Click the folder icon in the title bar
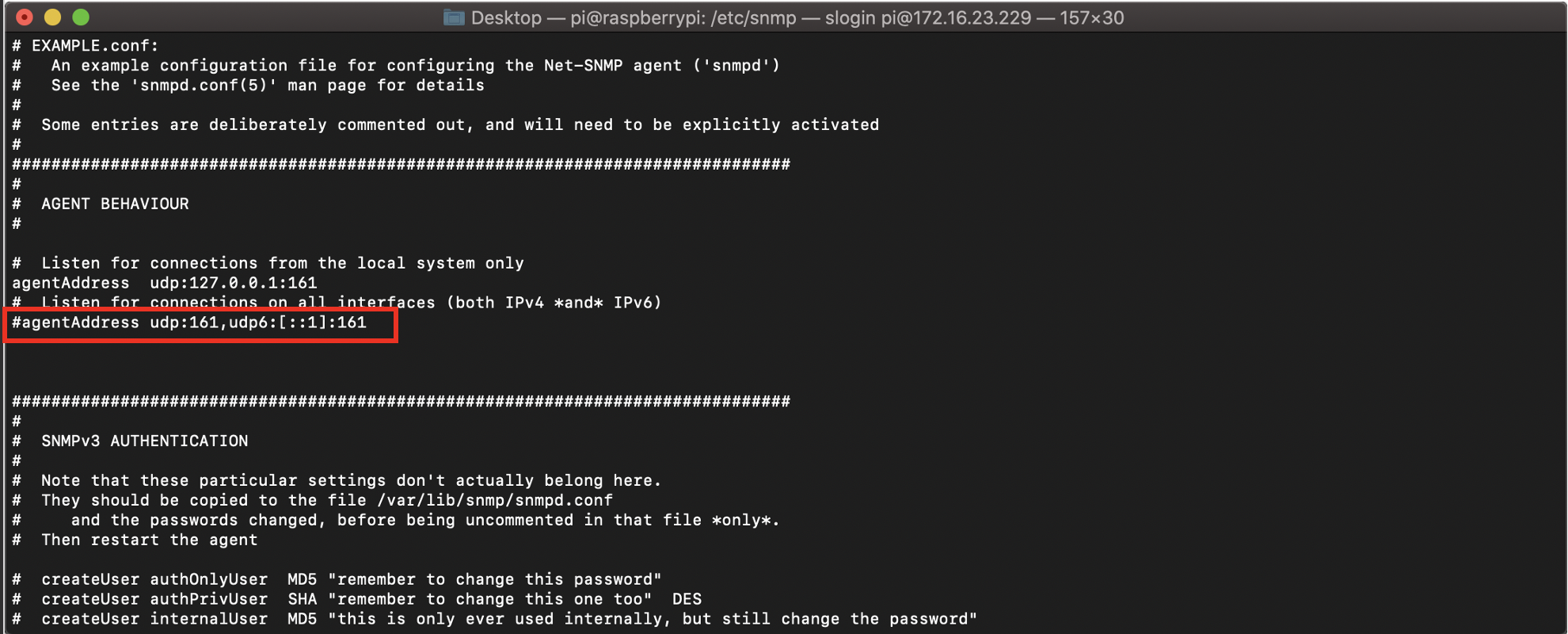The width and height of the screenshot is (1568, 634). [454, 17]
